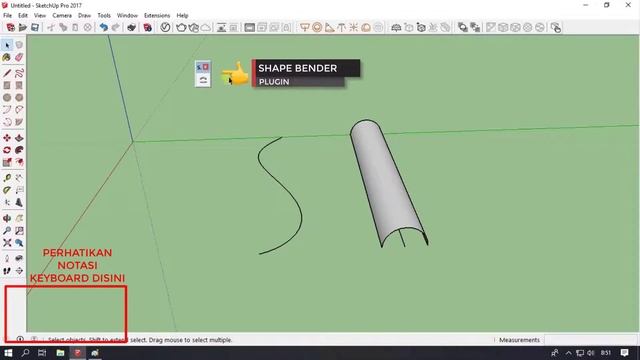The image size is (640, 360).
Task: Click the Open folder toolbar icon
Action: pyautogui.click(x=23, y=27)
